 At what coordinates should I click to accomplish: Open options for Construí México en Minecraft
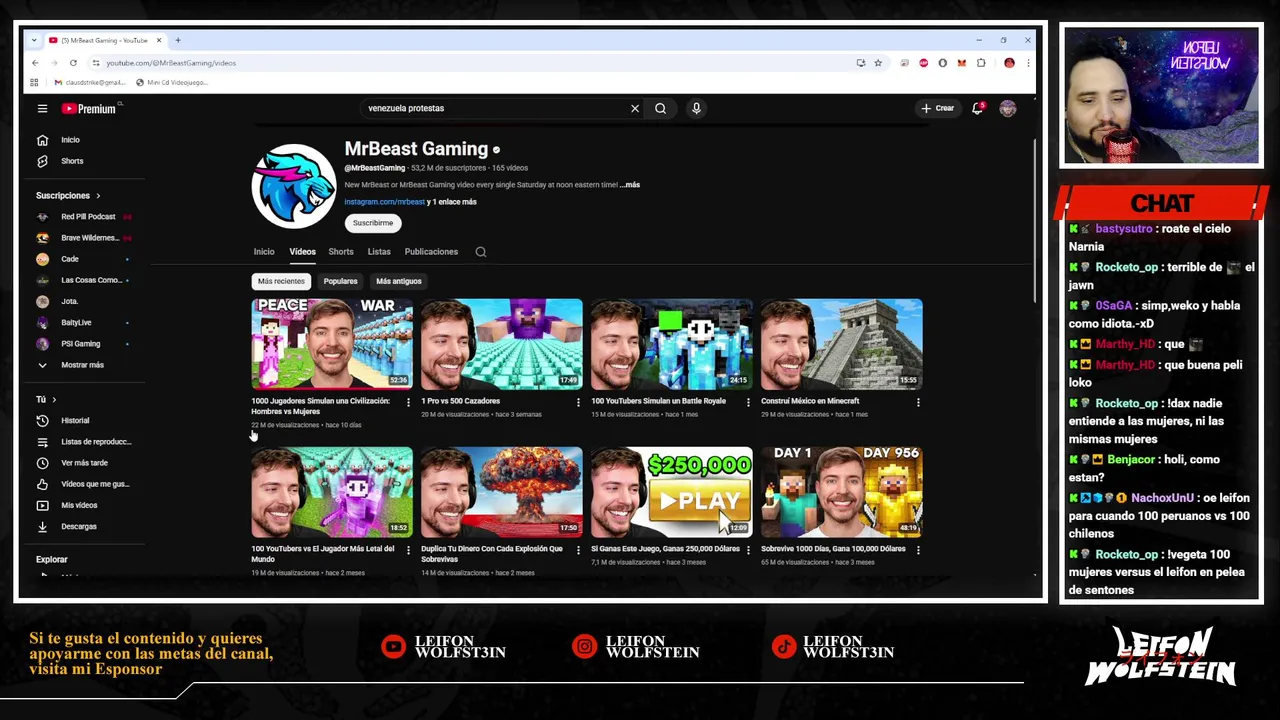[x=918, y=402]
